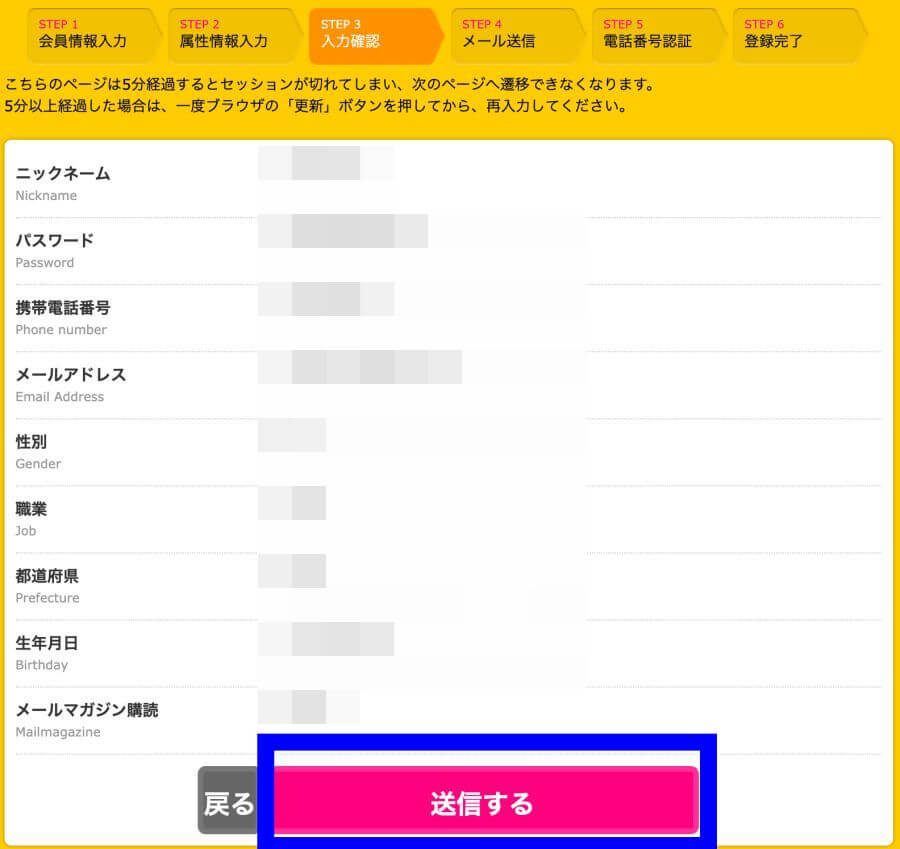Click the blurred gender value
The width and height of the screenshot is (900, 849).
[x=292, y=435]
